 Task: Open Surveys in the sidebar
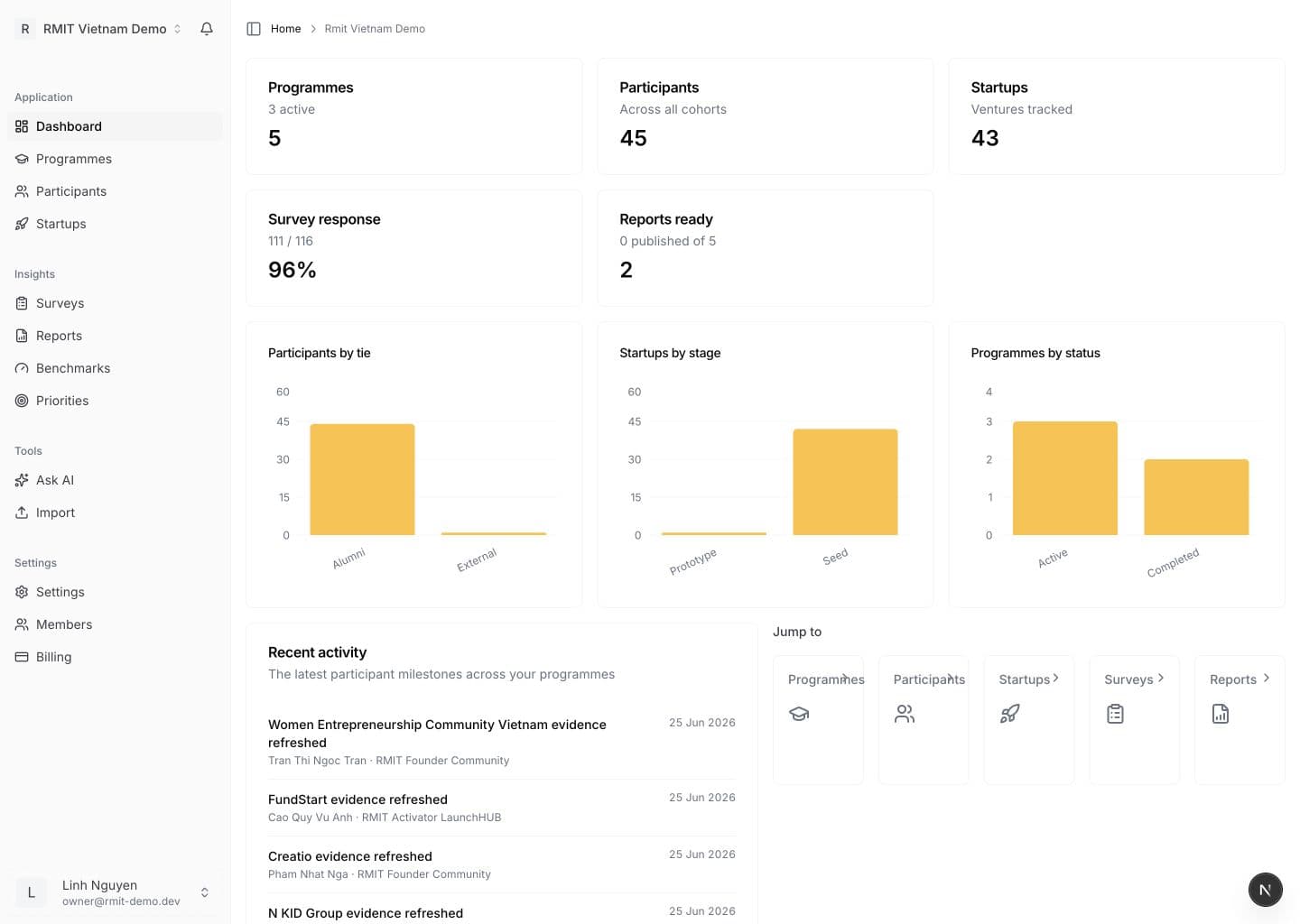click(x=115, y=303)
